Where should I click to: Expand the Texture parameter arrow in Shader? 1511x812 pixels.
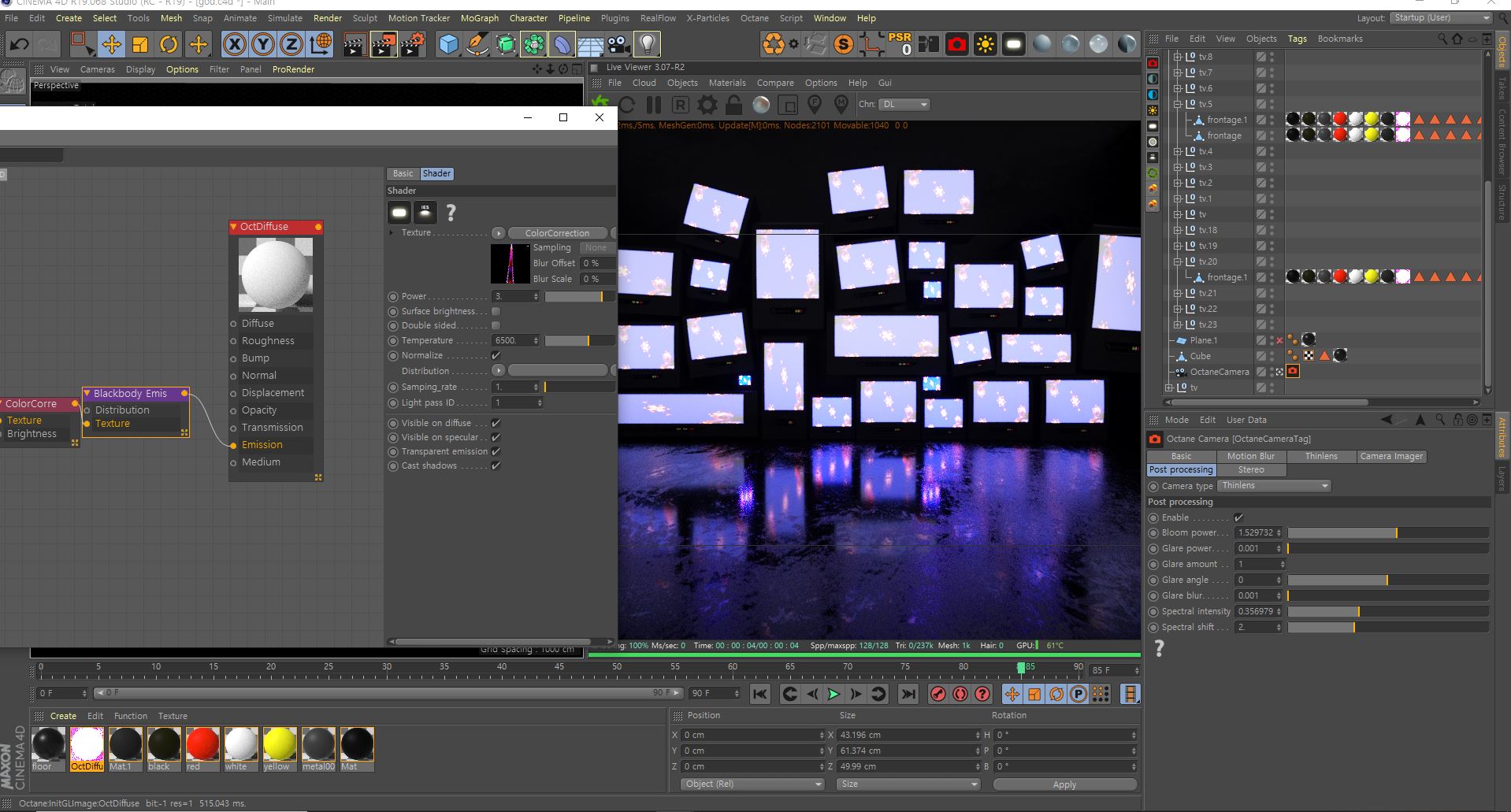(x=392, y=232)
